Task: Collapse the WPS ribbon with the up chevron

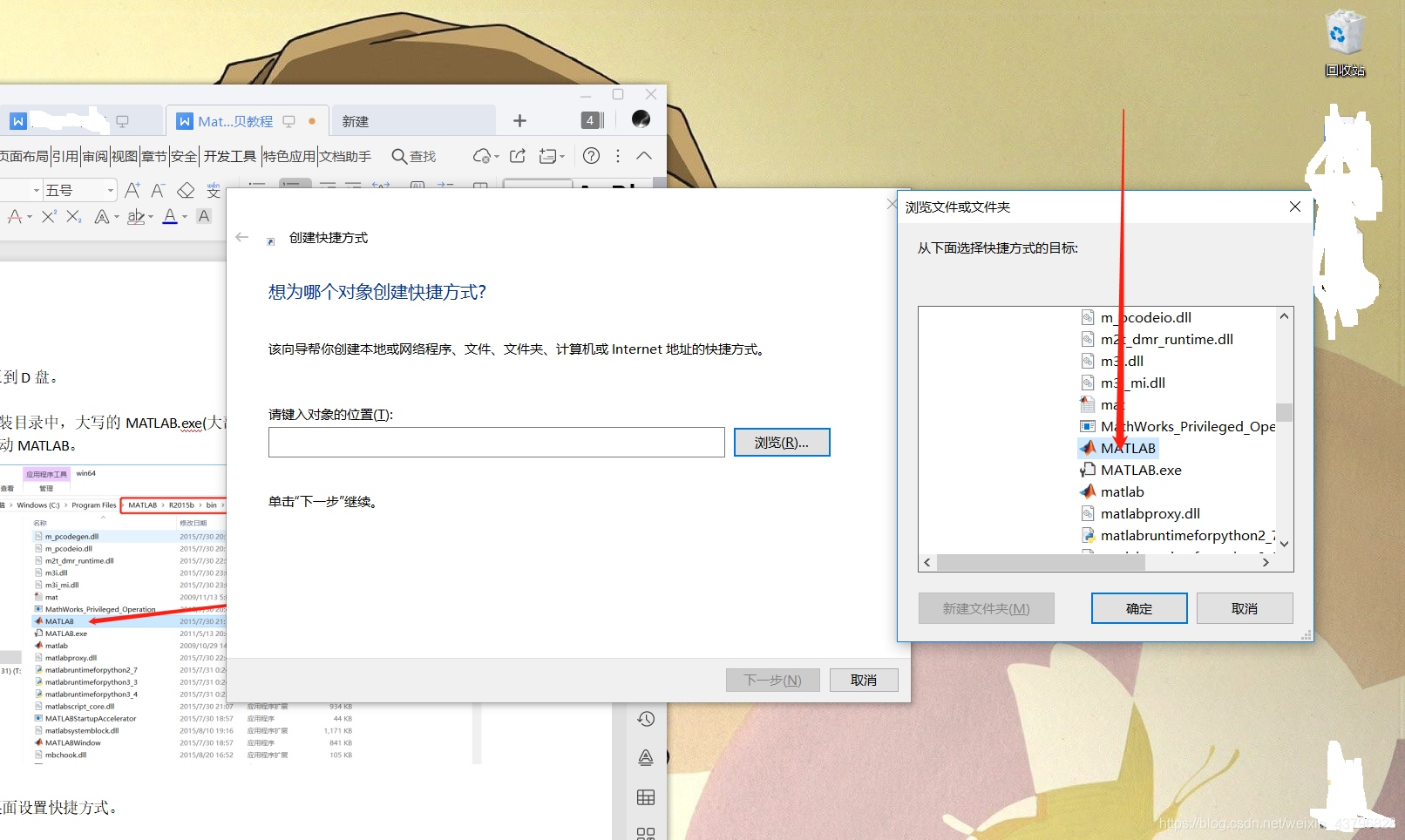Action: tap(644, 156)
